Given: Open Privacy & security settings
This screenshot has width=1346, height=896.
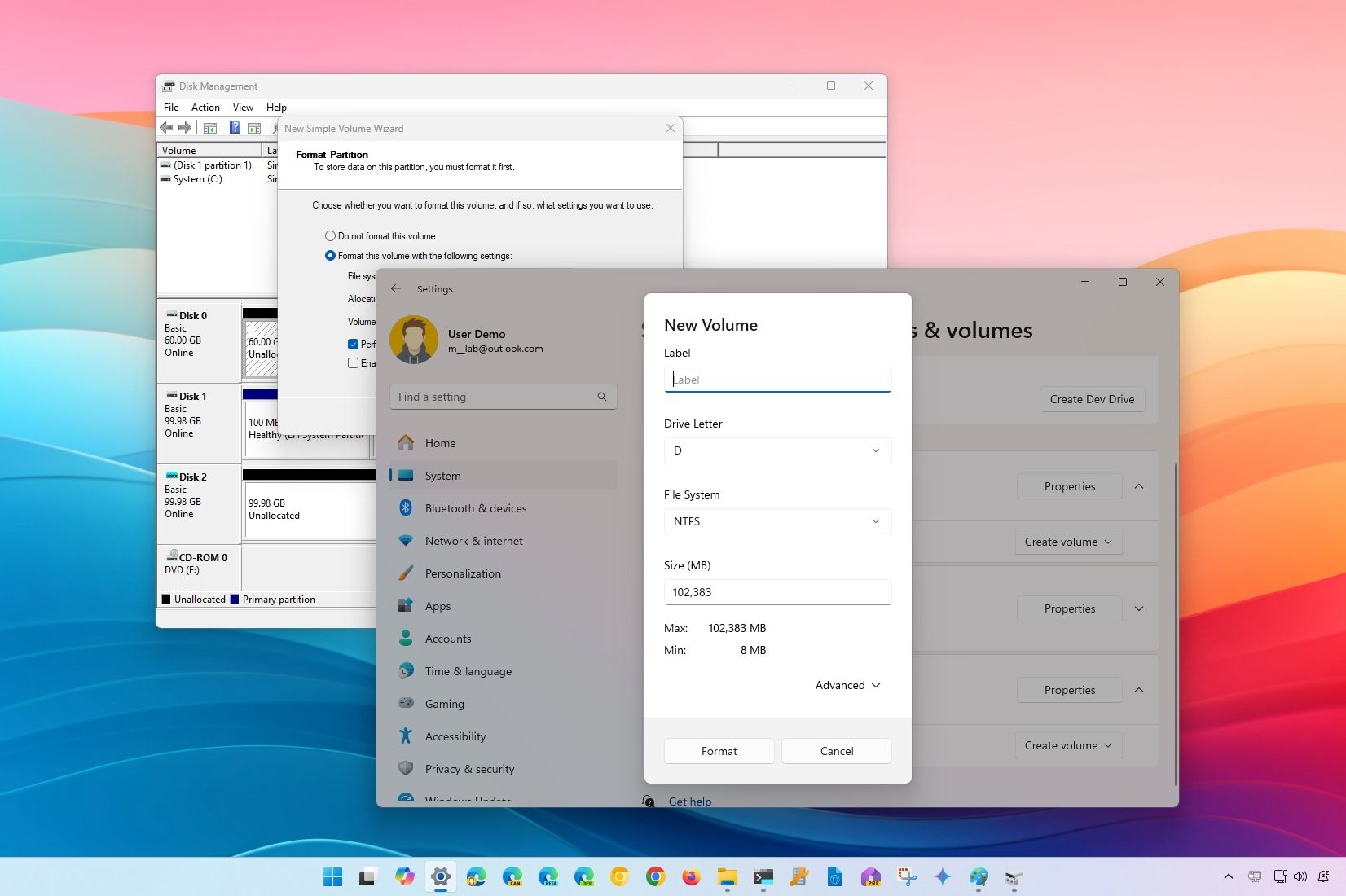Looking at the screenshot, I should [x=470, y=768].
